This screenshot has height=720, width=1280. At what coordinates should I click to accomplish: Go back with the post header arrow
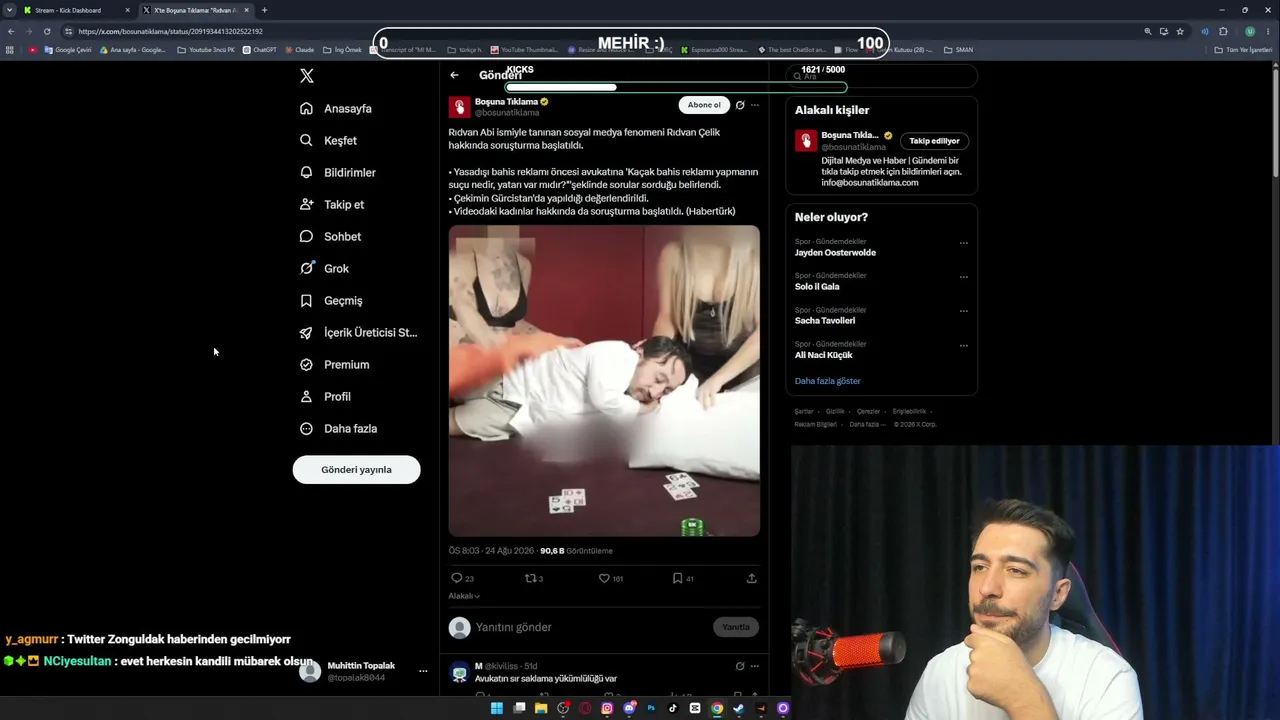click(x=454, y=75)
